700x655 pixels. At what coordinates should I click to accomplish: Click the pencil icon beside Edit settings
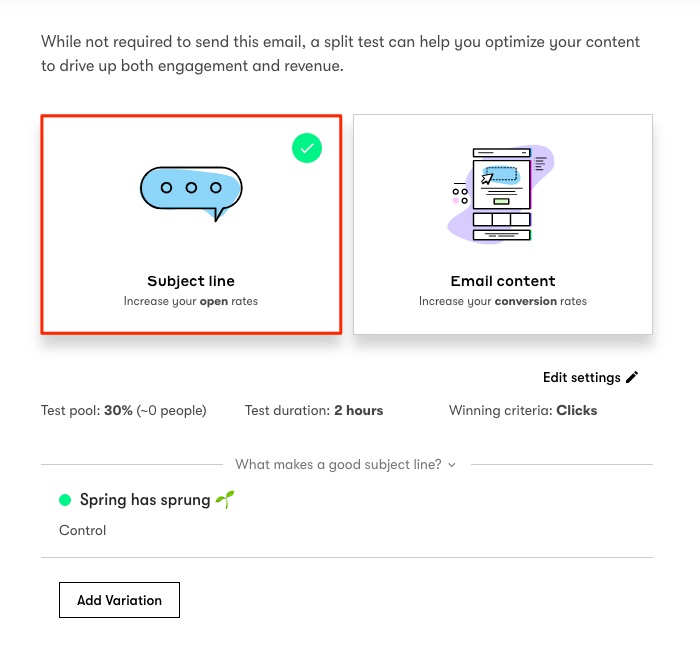click(631, 377)
